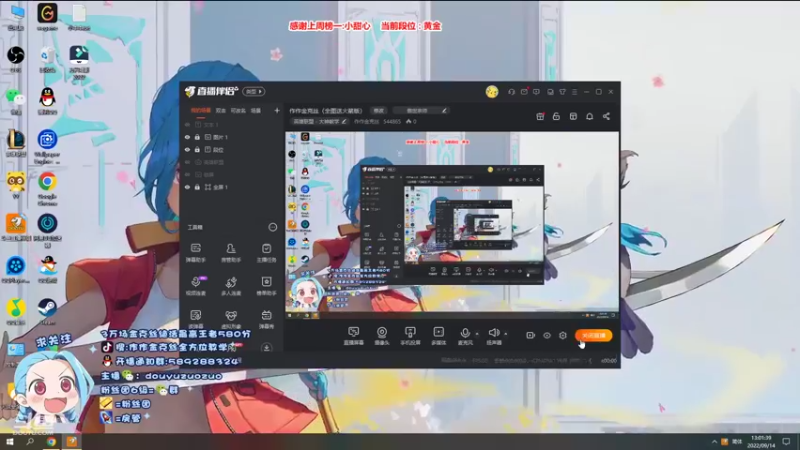Click the streamer avatar in the title bar
800x450 pixels.
click(x=492, y=92)
